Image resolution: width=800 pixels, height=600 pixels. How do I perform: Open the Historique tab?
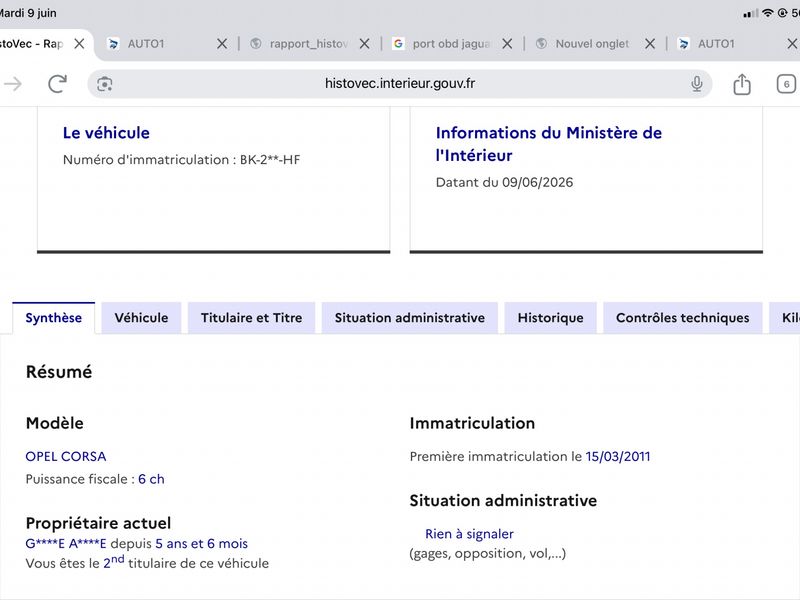click(x=551, y=318)
